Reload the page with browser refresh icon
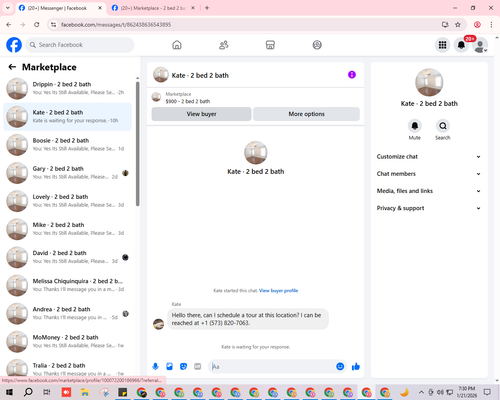This screenshot has height=400, width=500. point(37,25)
